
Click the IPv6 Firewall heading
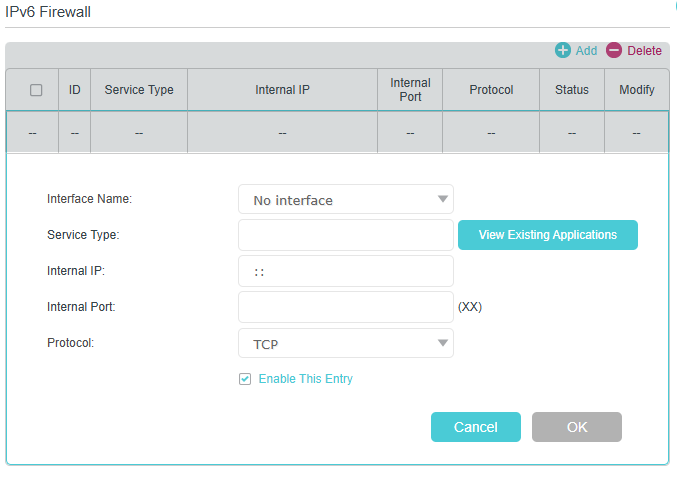point(48,12)
